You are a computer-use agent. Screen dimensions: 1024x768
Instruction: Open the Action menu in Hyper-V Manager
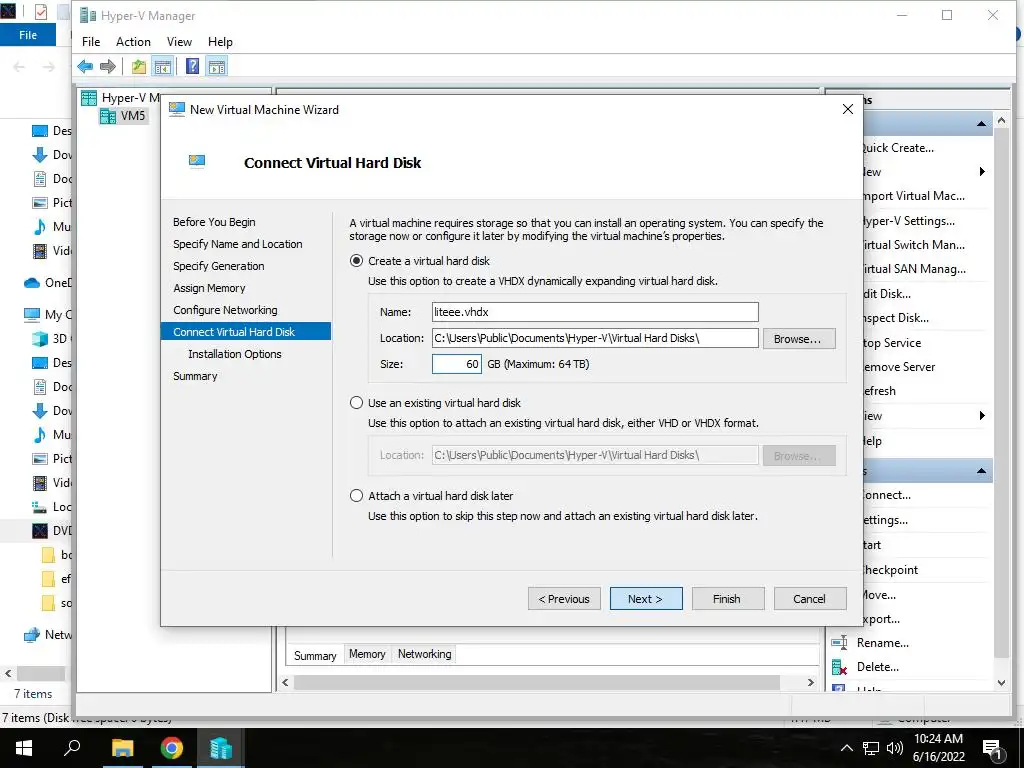133,42
